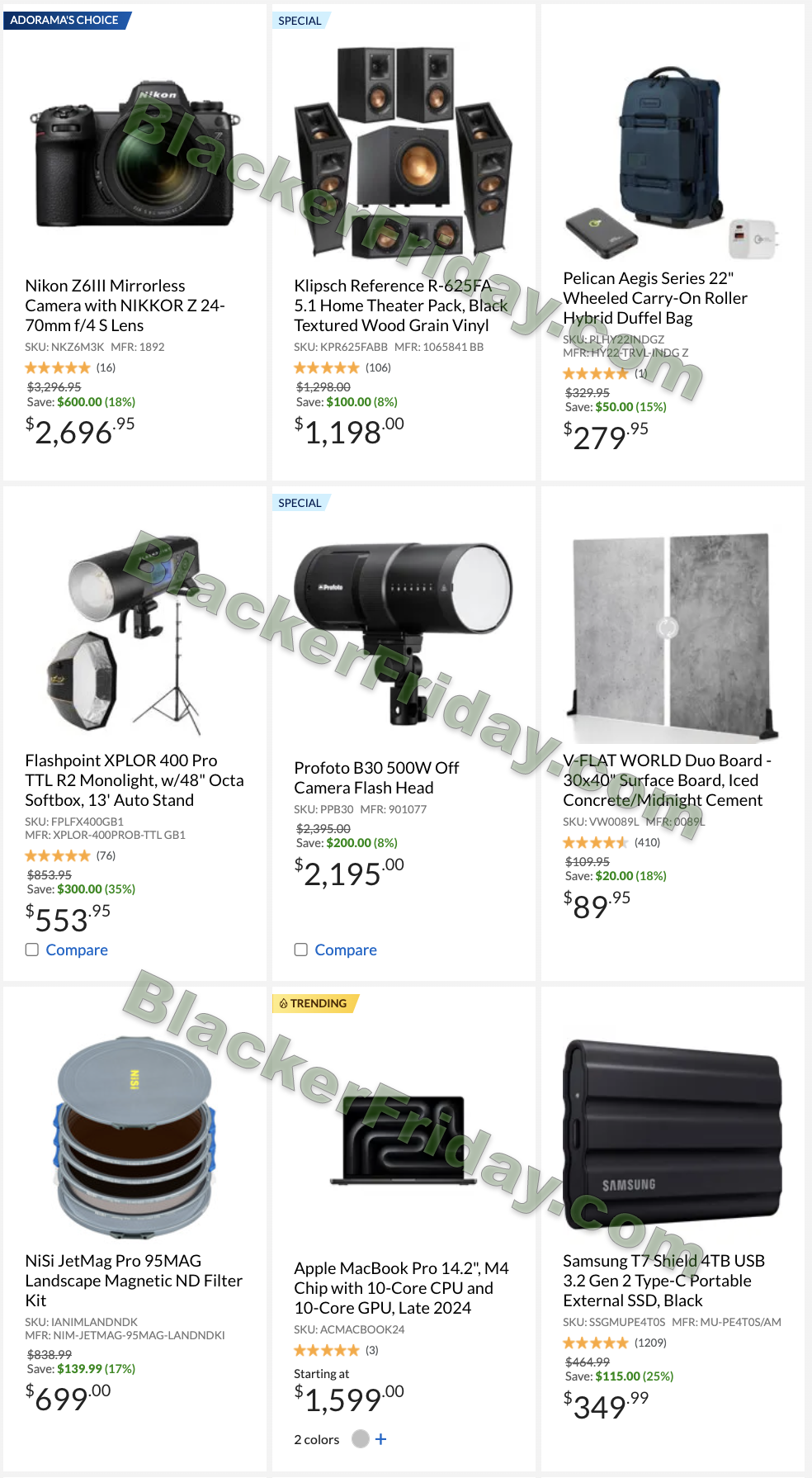Open NiSi JetMag Pro 95MAG Kit link

(x=134, y=1281)
